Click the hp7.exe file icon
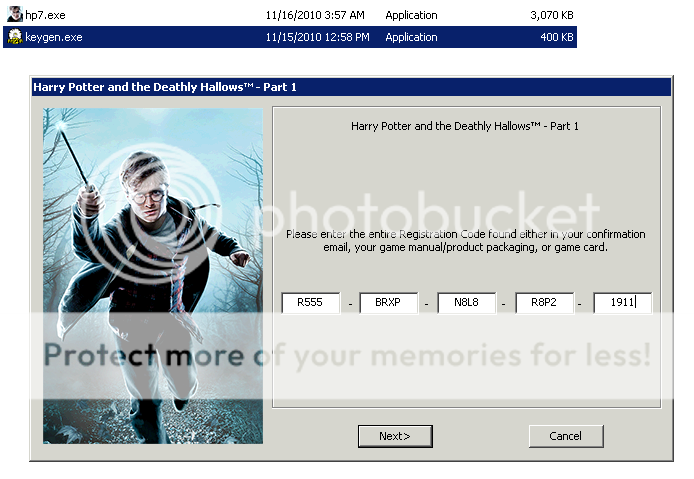 point(15,15)
